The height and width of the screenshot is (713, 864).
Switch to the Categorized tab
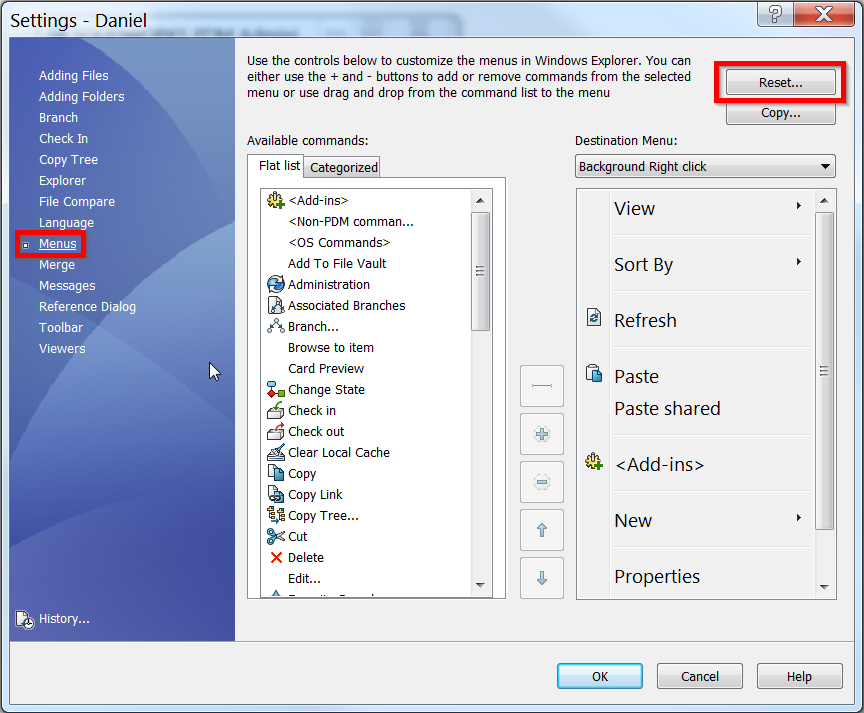click(343, 168)
